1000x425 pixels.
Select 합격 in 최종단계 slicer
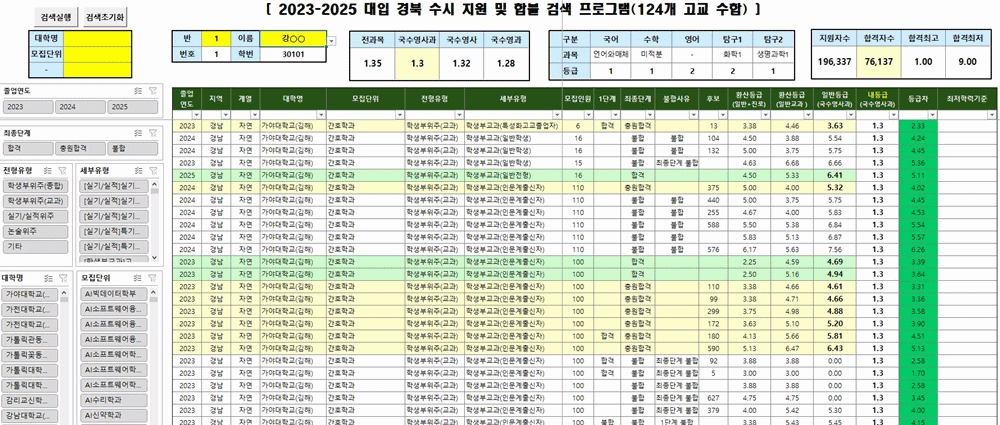(x=28, y=149)
